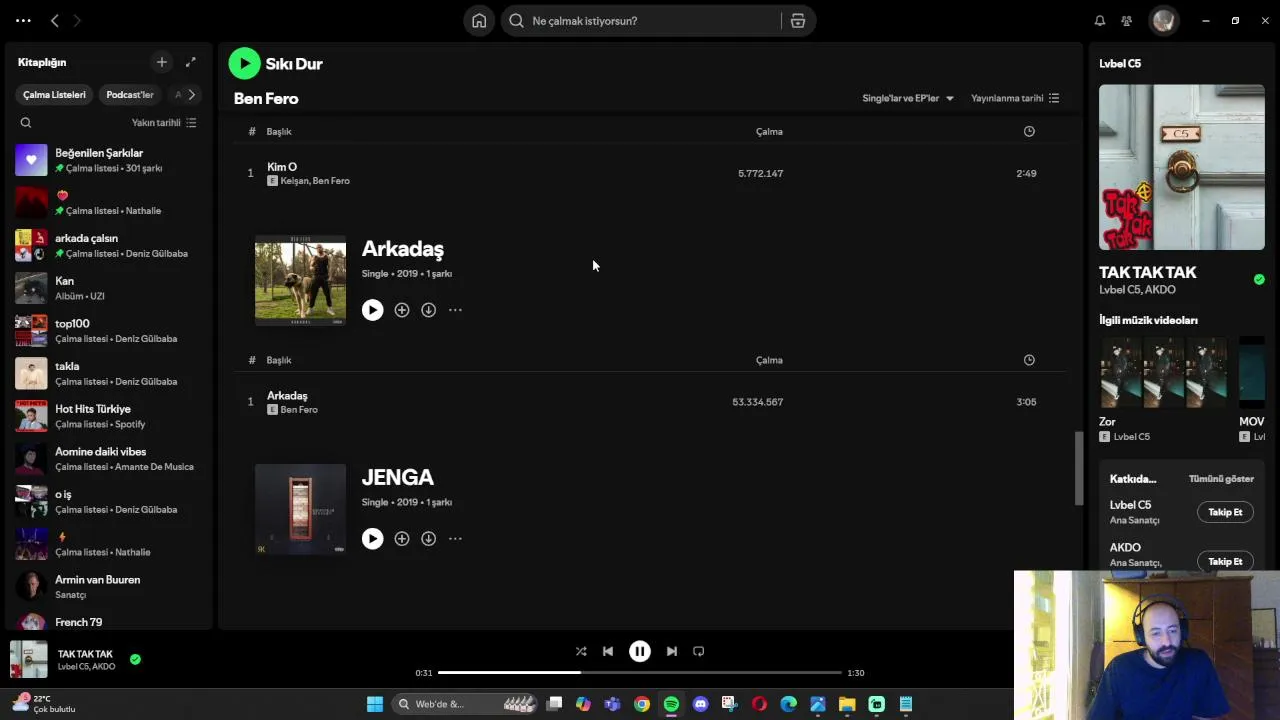
Task: Click the Tümünü göster link
Action: 1221,479
